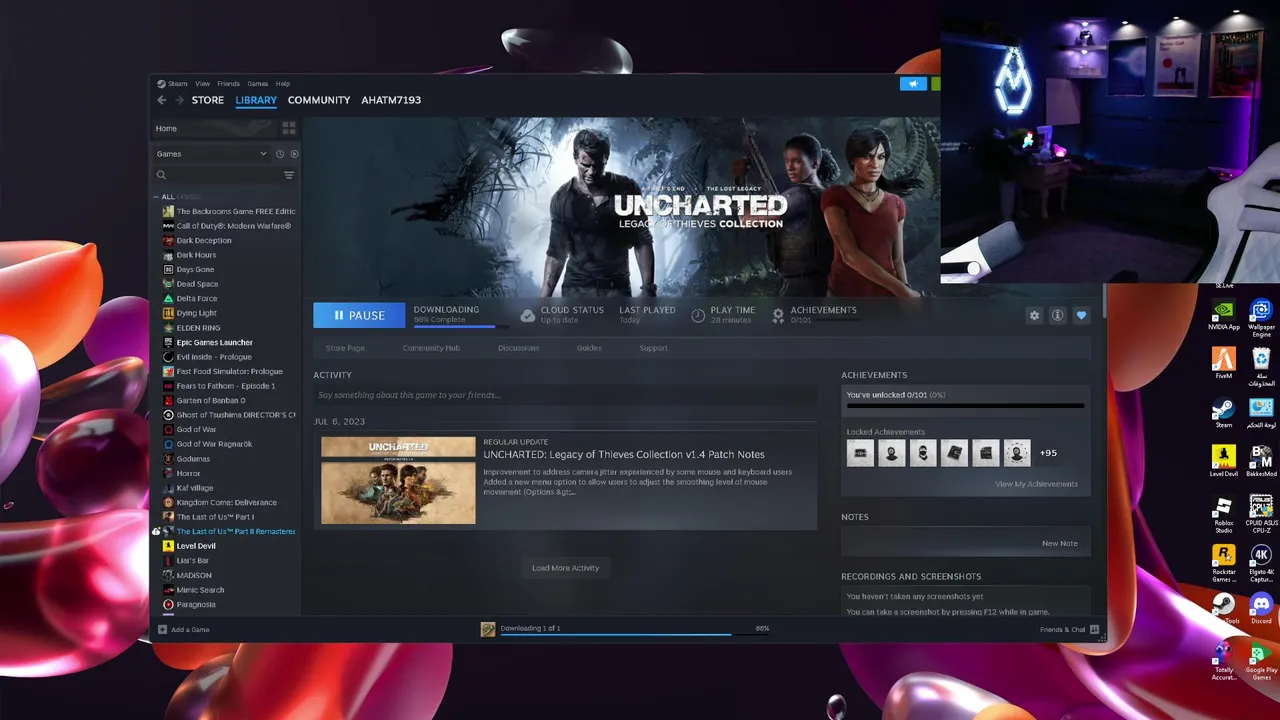Switch to the STORE tab
The height and width of the screenshot is (720, 1280).
coord(207,100)
